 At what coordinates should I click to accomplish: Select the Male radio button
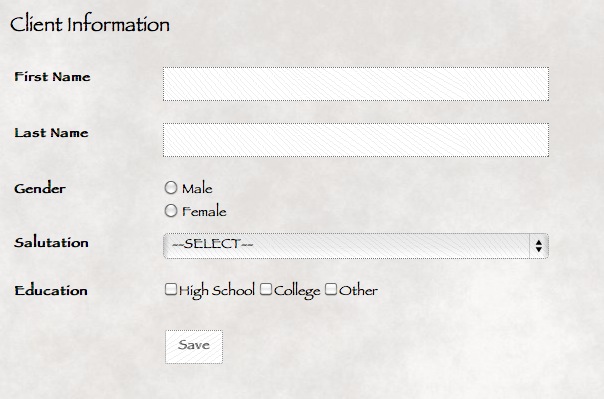pyautogui.click(x=171, y=188)
